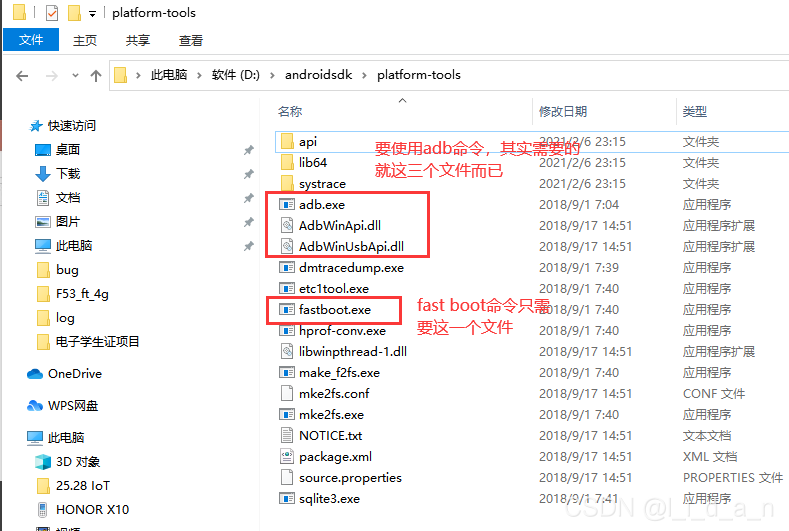
Task: Sort by 类型 column header
Action: pos(694,111)
